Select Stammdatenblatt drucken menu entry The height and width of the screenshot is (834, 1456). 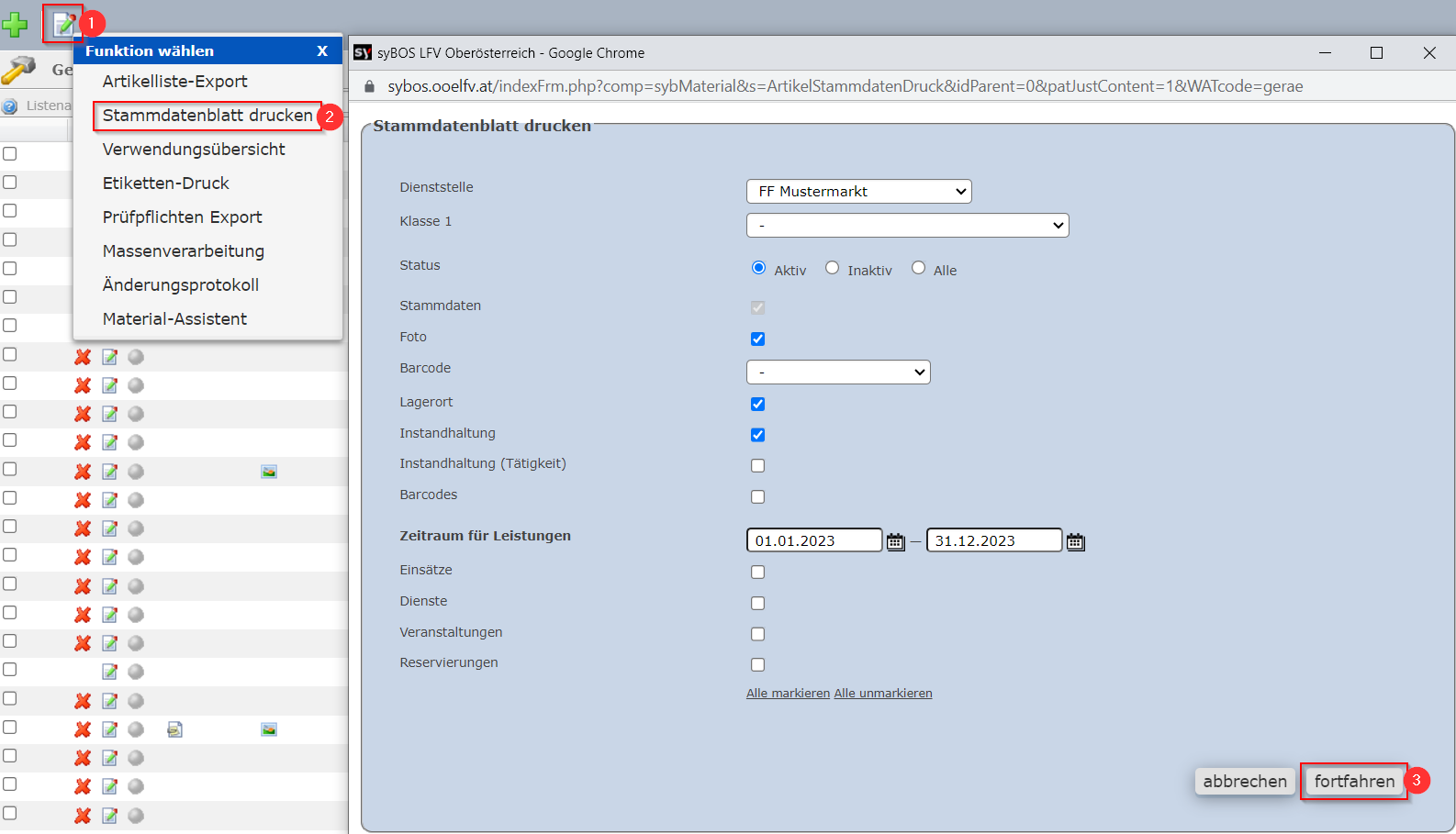tap(207, 116)
